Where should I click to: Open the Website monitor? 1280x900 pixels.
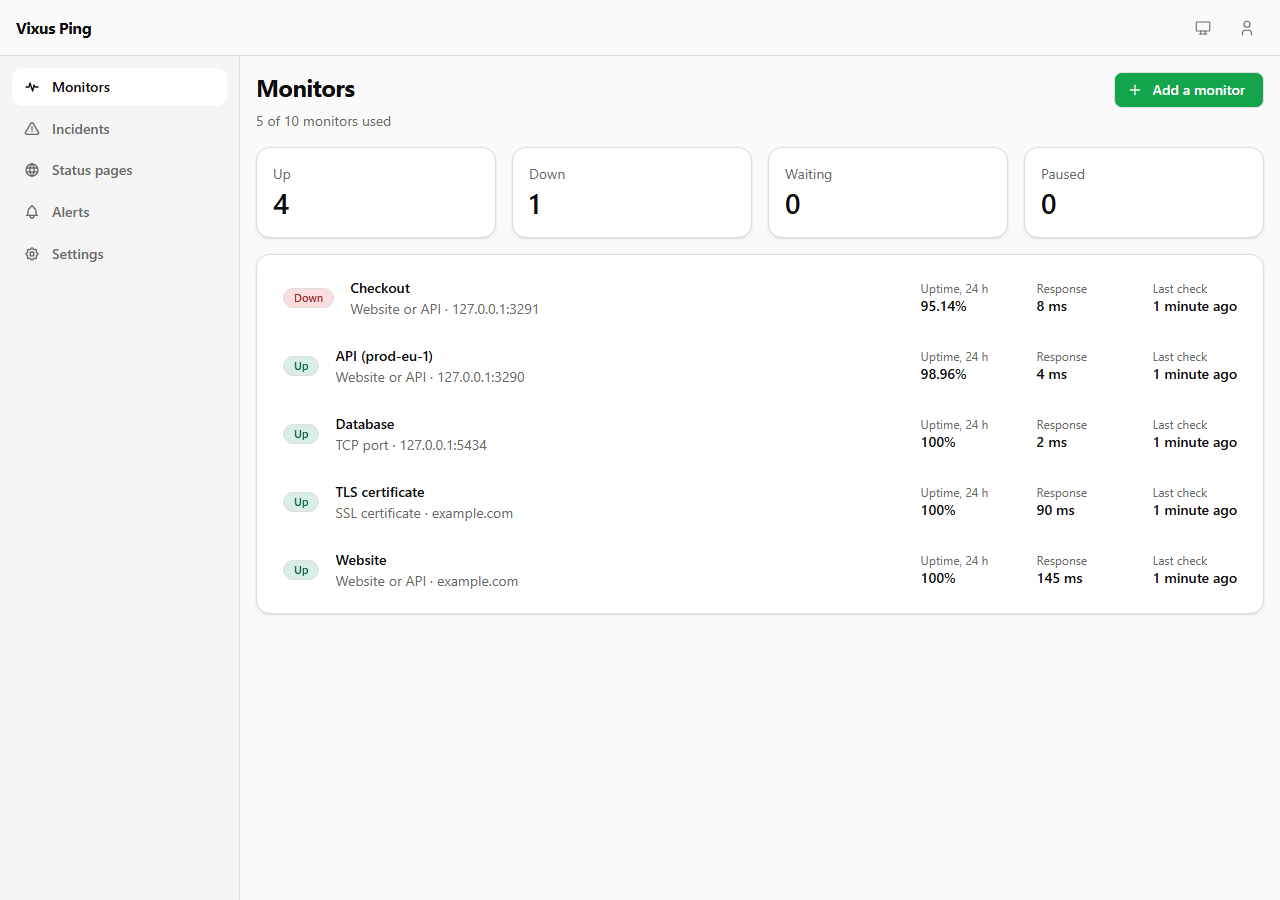coord(760,570)
